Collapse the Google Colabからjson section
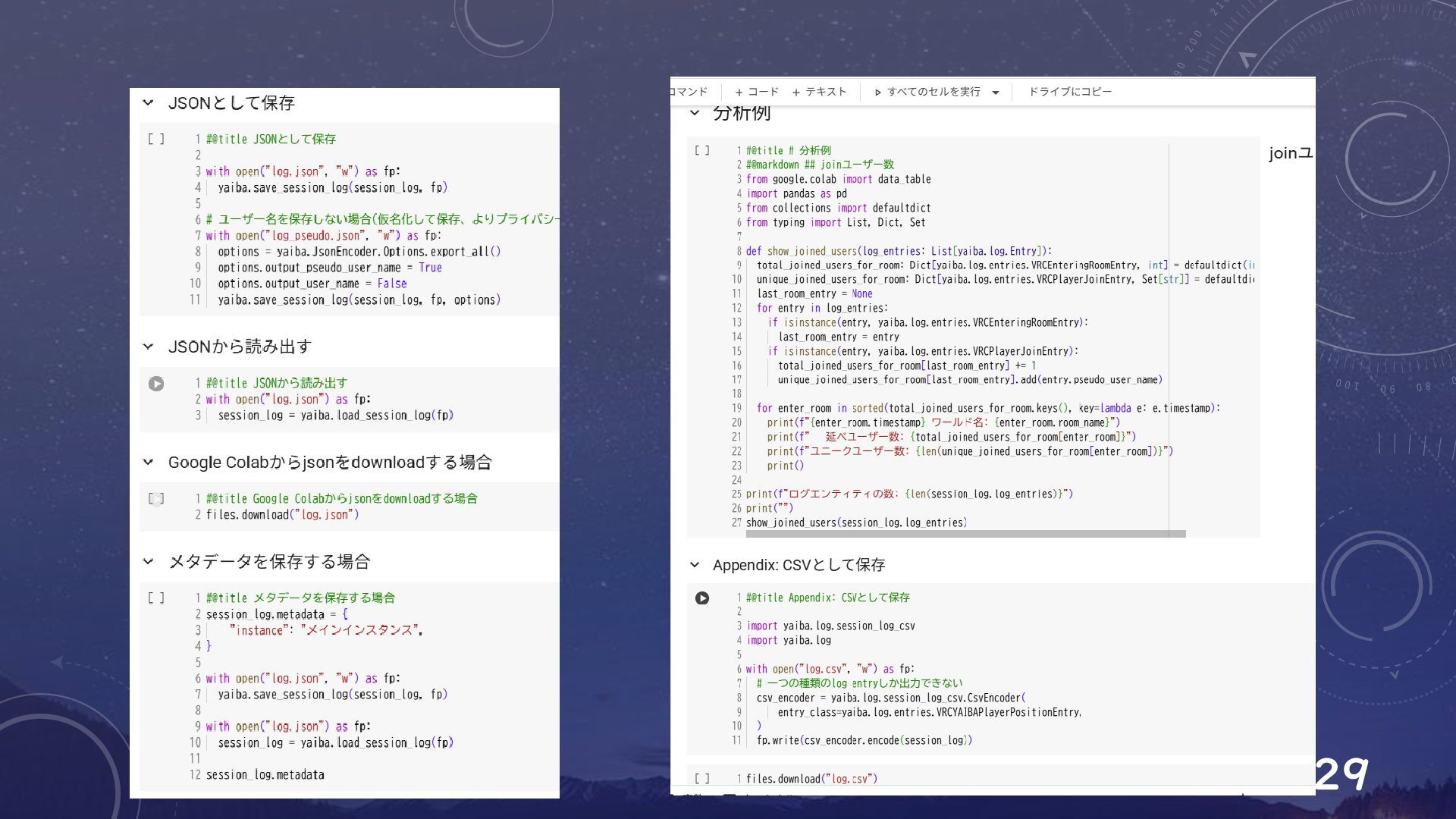This screenshot has width=1456, height=819. click(x=148, y=462)
